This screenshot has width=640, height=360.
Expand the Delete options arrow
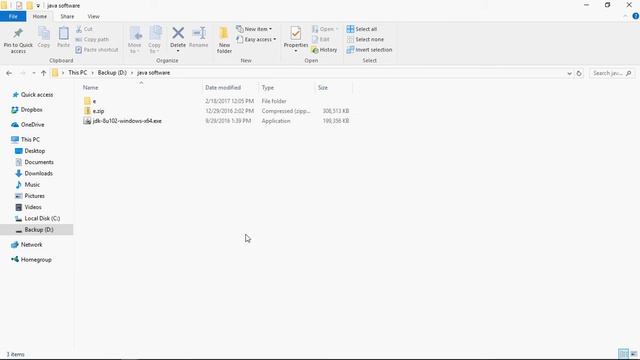pos(178,51)
